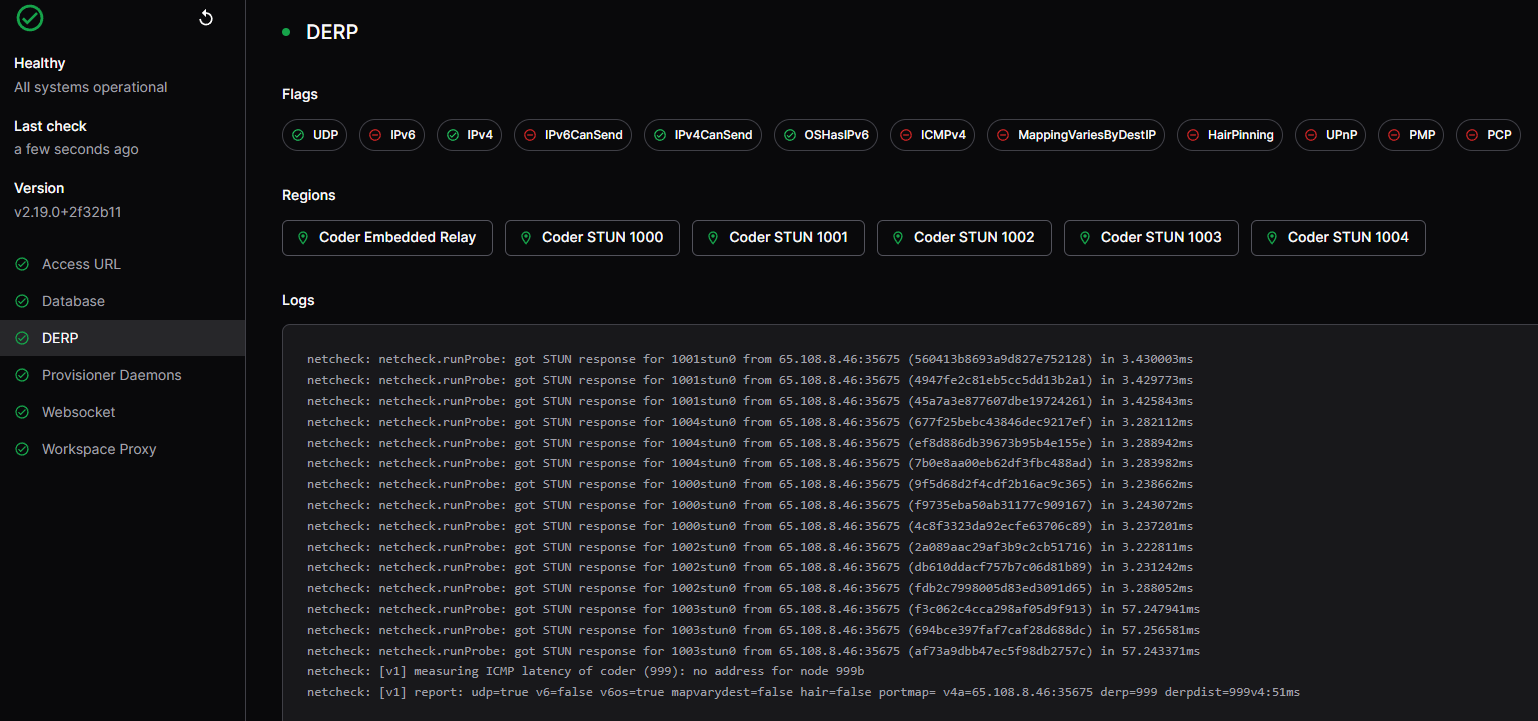Click the log line containing 677f25bebc43846dec9217ef
This screenshot has width=1538, height=721.
750,422
